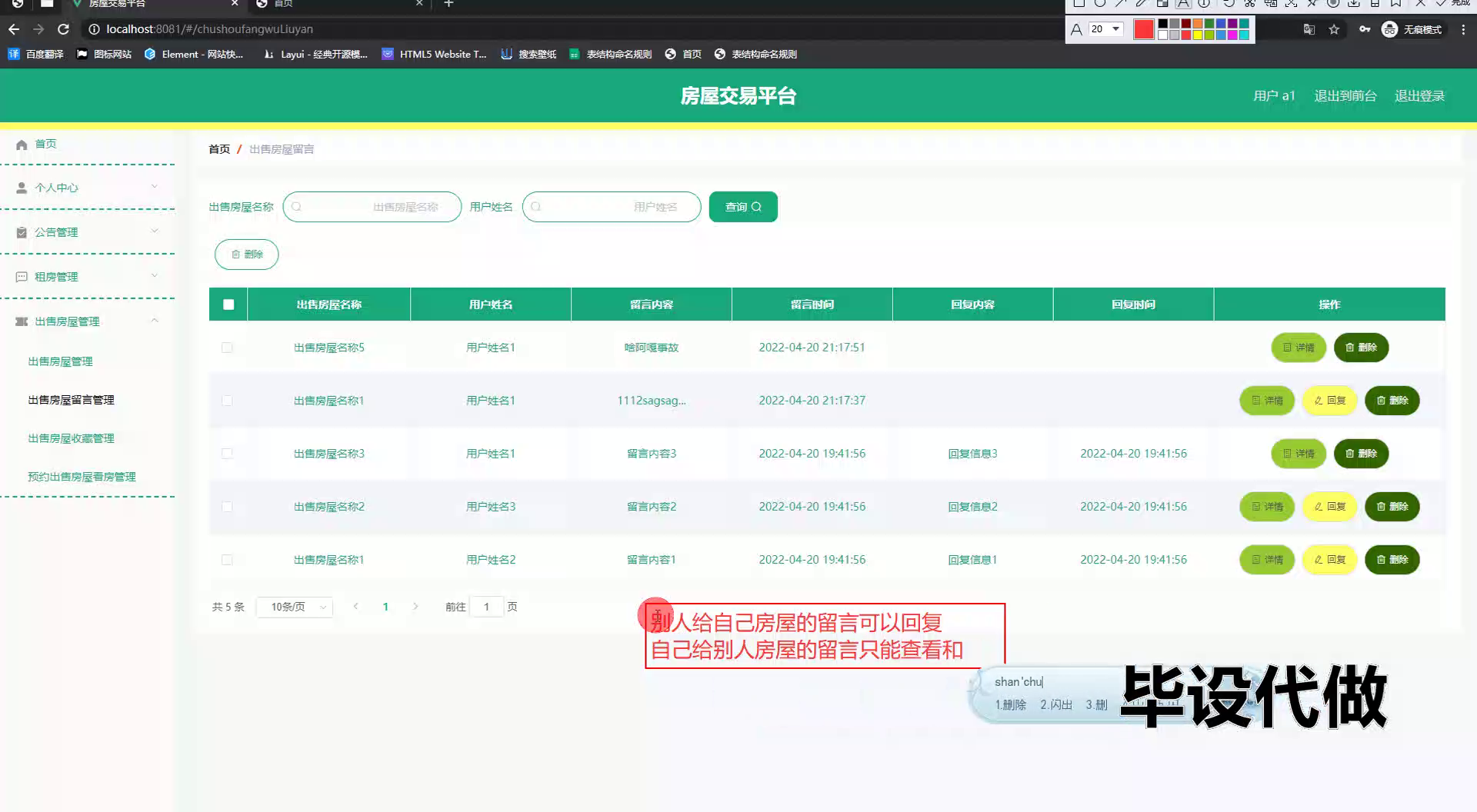Click the 出售房屋名称 search input
This screenshot has width=1477, height=812.
[372, 207]
